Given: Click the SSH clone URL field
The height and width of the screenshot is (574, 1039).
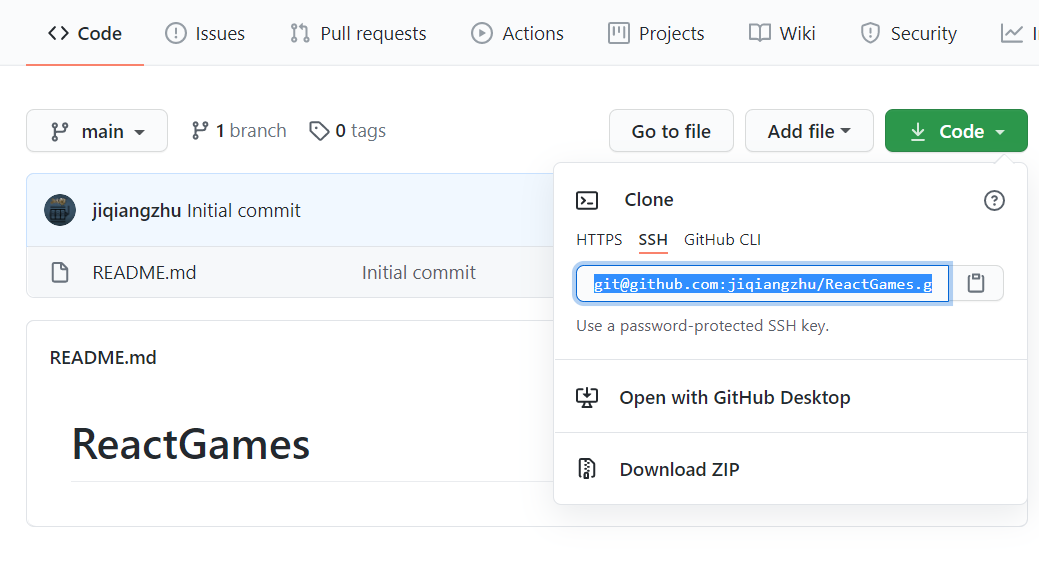Looking at the screenshot, I should click(x=763, y=284).
